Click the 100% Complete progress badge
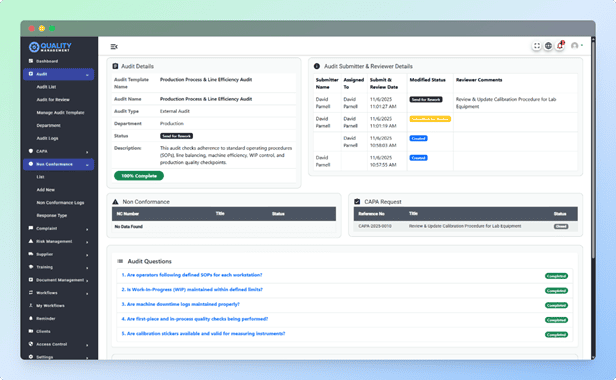Screen dimensions: 616x380 click(139, 176)
